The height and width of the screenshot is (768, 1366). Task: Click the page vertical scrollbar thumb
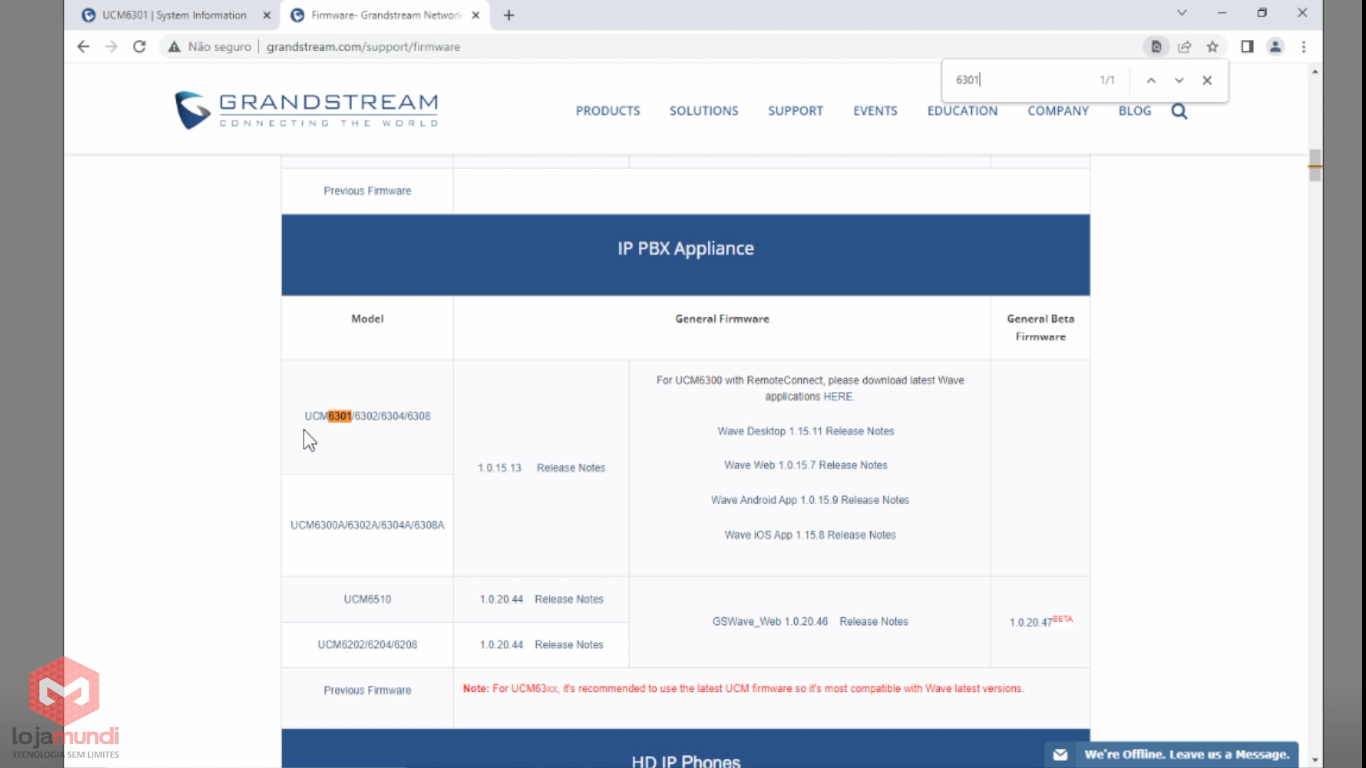1315,166
